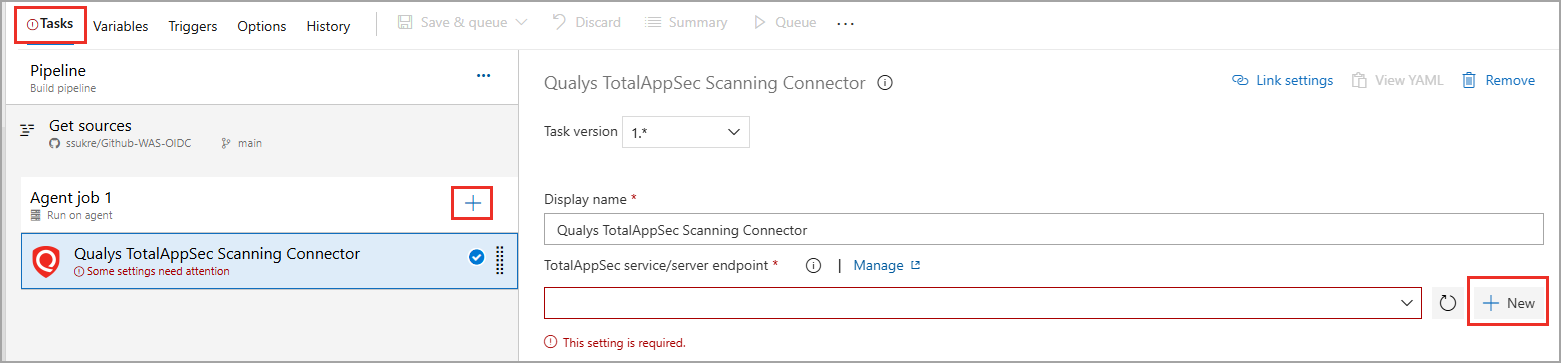
Task: Open the Triggers tab
Action: tap(193, 26)
